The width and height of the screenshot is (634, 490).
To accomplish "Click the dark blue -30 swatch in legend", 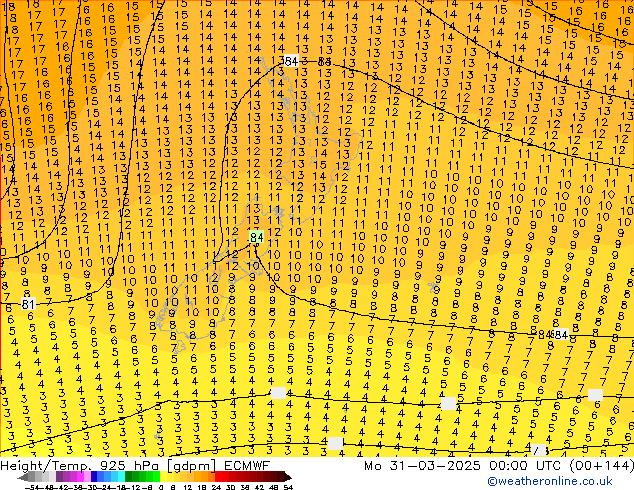I will click(x=94, y=477).
